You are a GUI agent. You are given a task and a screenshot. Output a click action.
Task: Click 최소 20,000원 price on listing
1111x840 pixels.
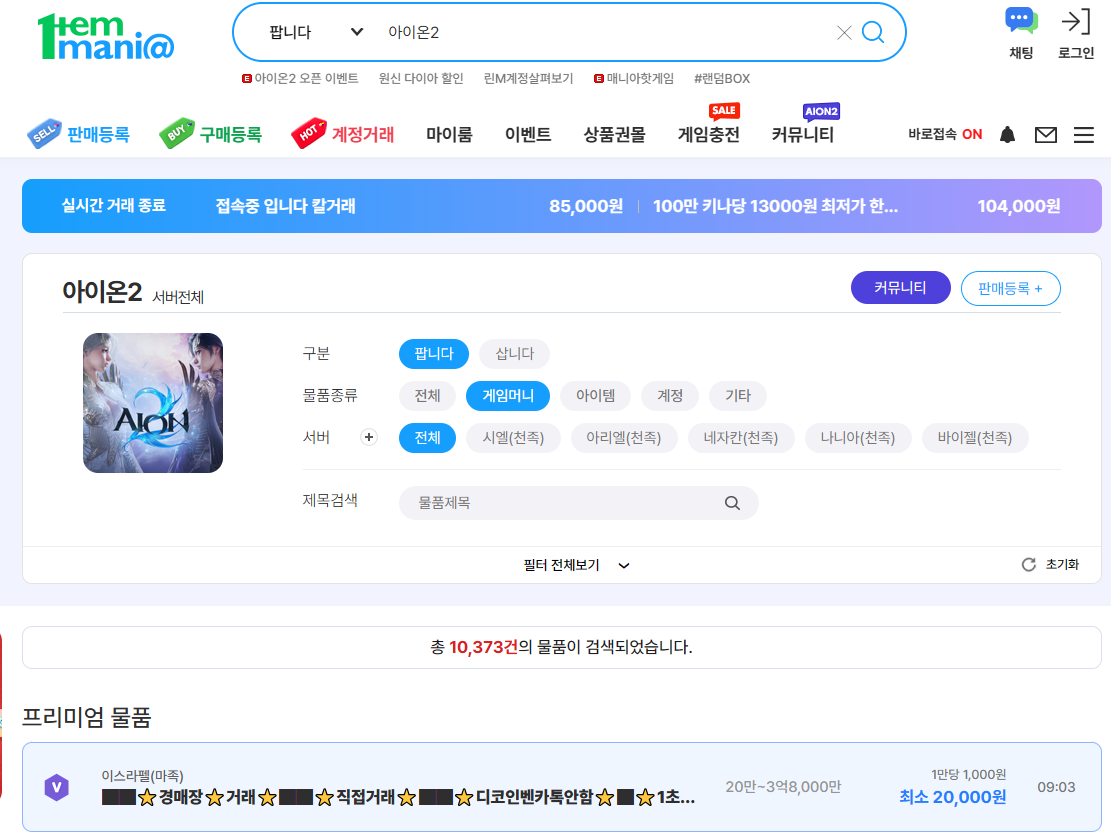[952, 798]
